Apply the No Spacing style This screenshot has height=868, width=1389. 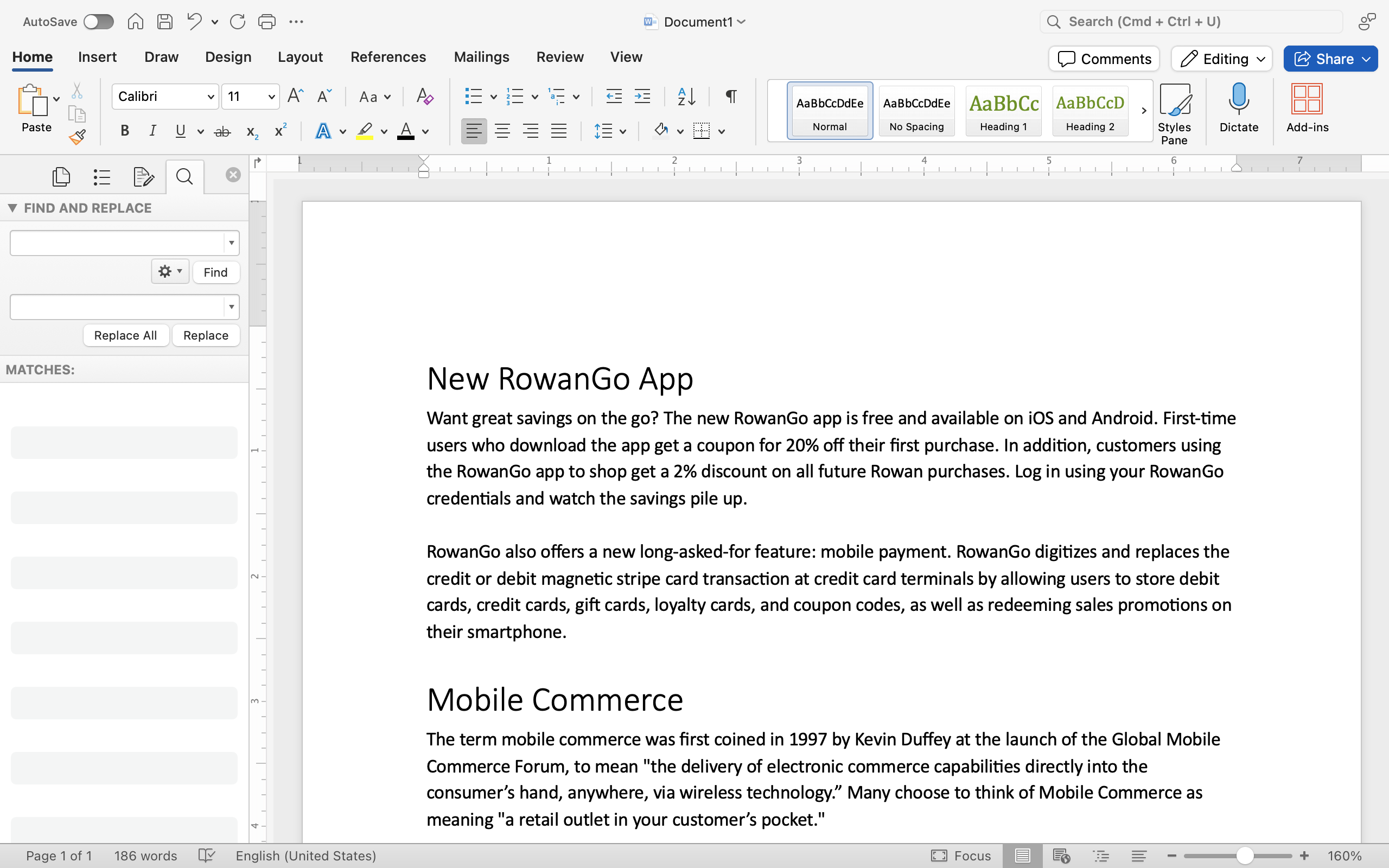pyautogui.click(x=916, y=111)
